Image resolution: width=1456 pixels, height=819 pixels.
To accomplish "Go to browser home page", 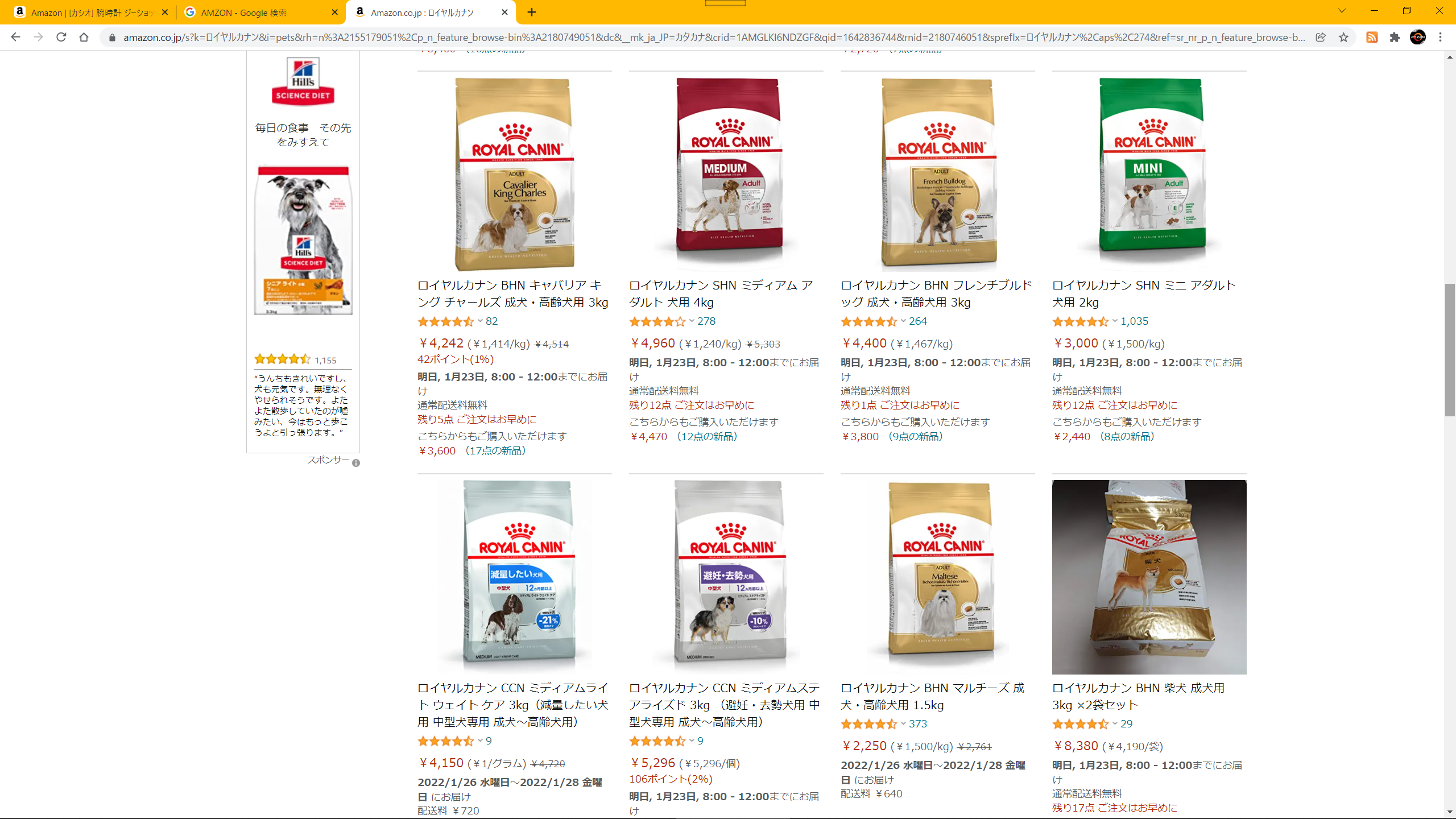I will coord(84,38).
